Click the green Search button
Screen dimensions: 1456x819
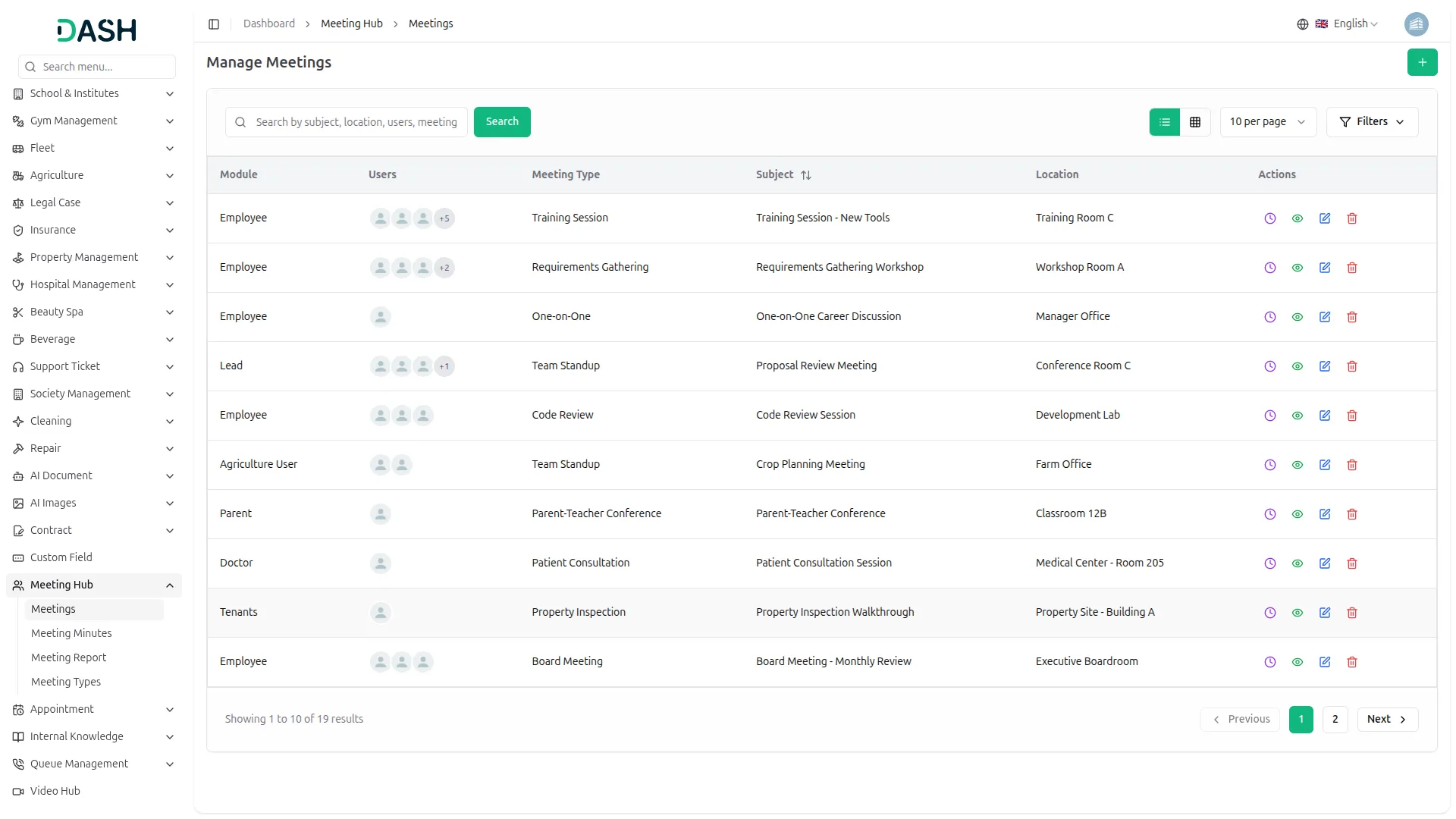[502, 122]
